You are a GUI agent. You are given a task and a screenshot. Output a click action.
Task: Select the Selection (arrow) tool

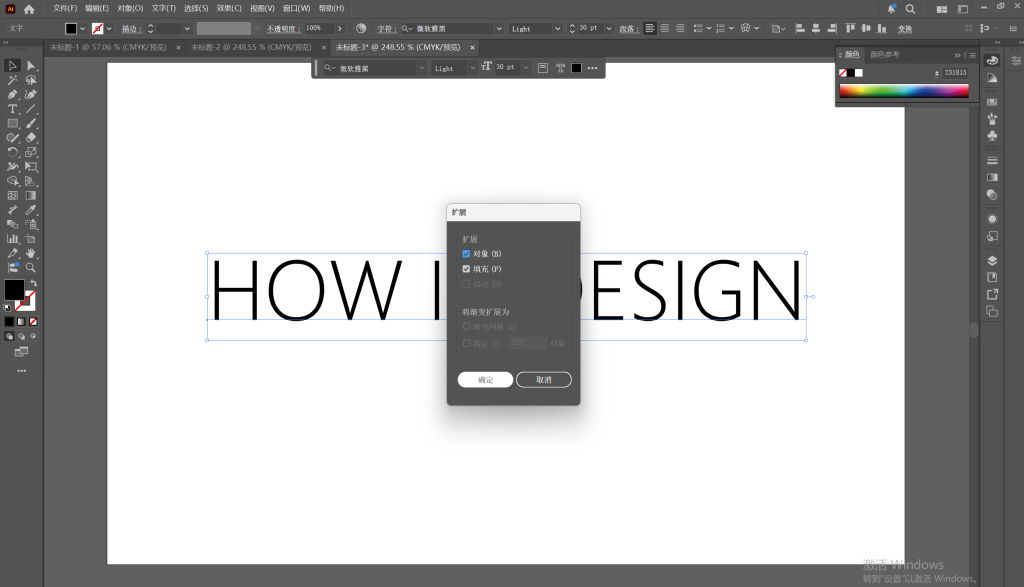coord(12,65)
